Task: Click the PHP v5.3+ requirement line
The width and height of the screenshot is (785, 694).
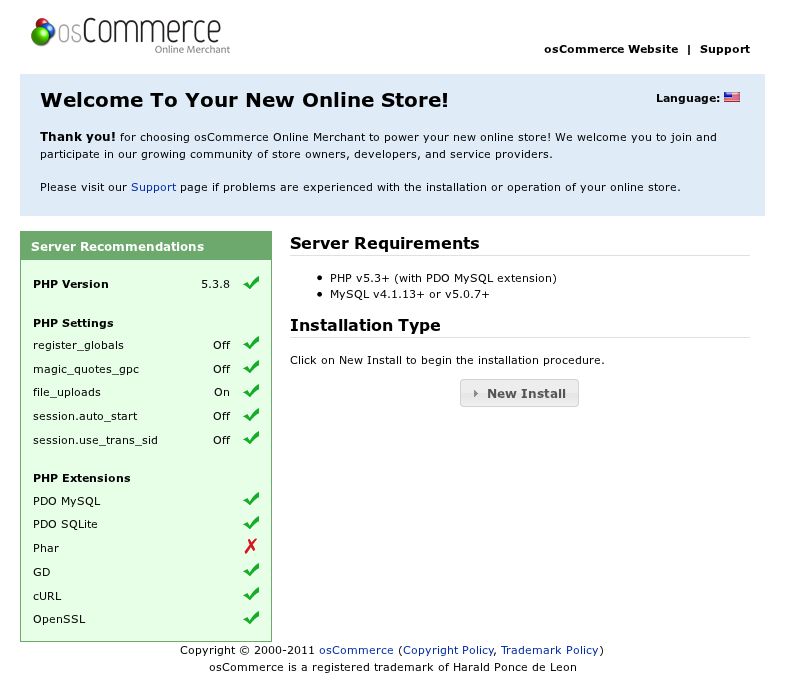Action: [x=443, y=278]
